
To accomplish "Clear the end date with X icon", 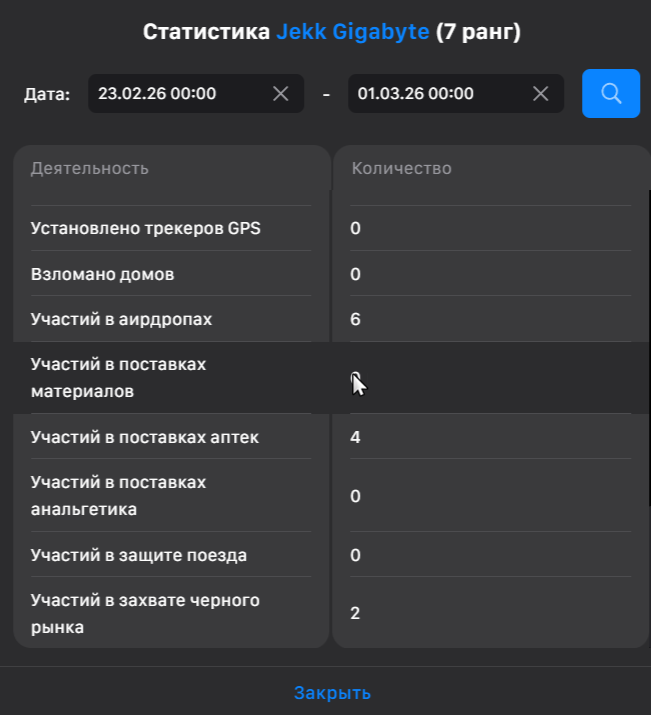I will [541, 94].
